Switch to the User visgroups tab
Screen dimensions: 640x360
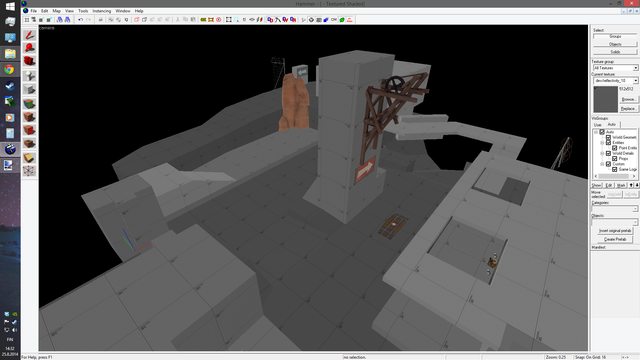pos(598,124)
